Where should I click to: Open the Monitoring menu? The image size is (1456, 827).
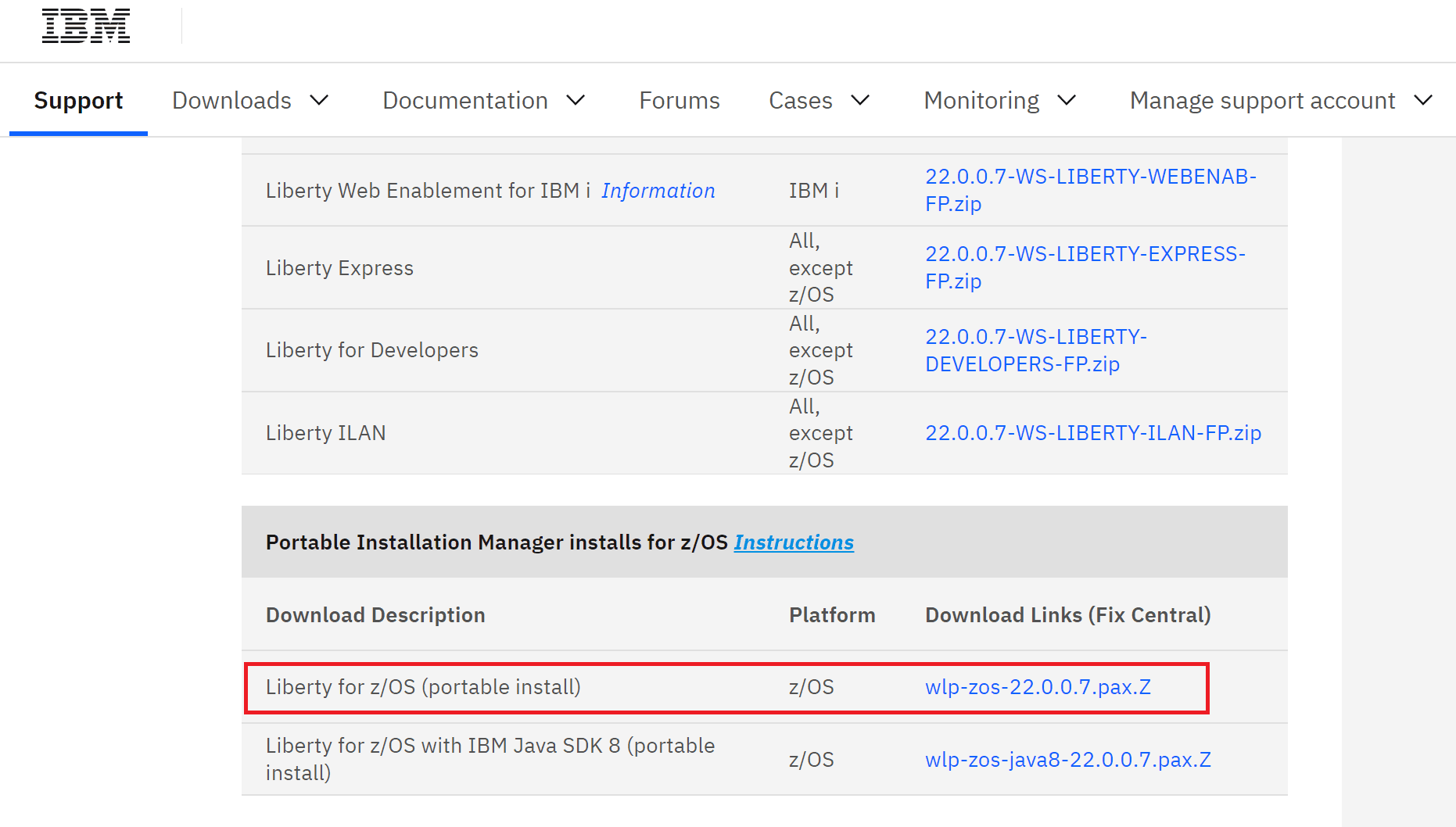click(981, 101)
